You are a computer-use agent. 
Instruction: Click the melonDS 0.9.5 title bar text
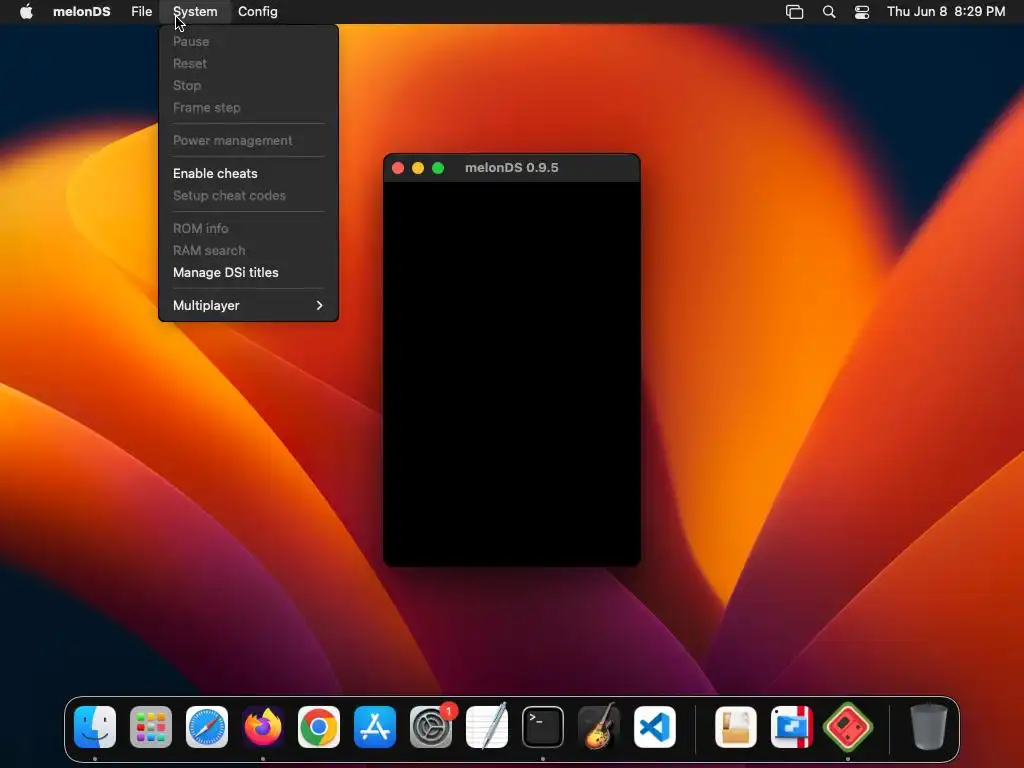511,168
